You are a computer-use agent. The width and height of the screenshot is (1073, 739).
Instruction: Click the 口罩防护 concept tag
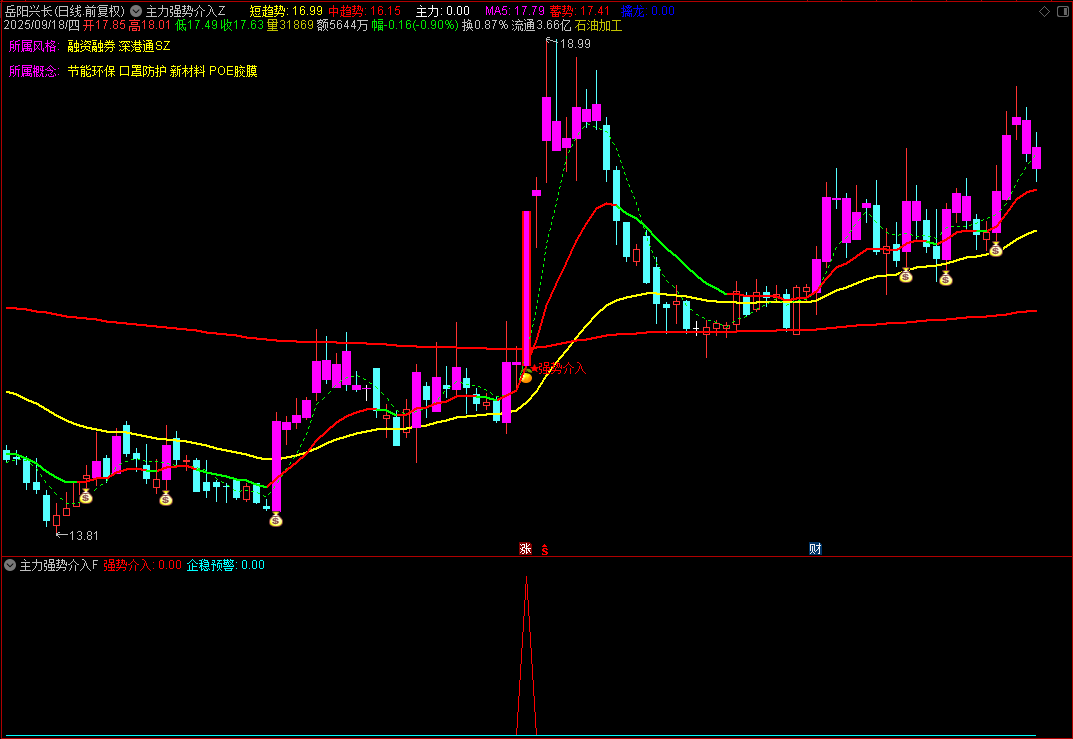pyautogui.click(x=143, y=71)
